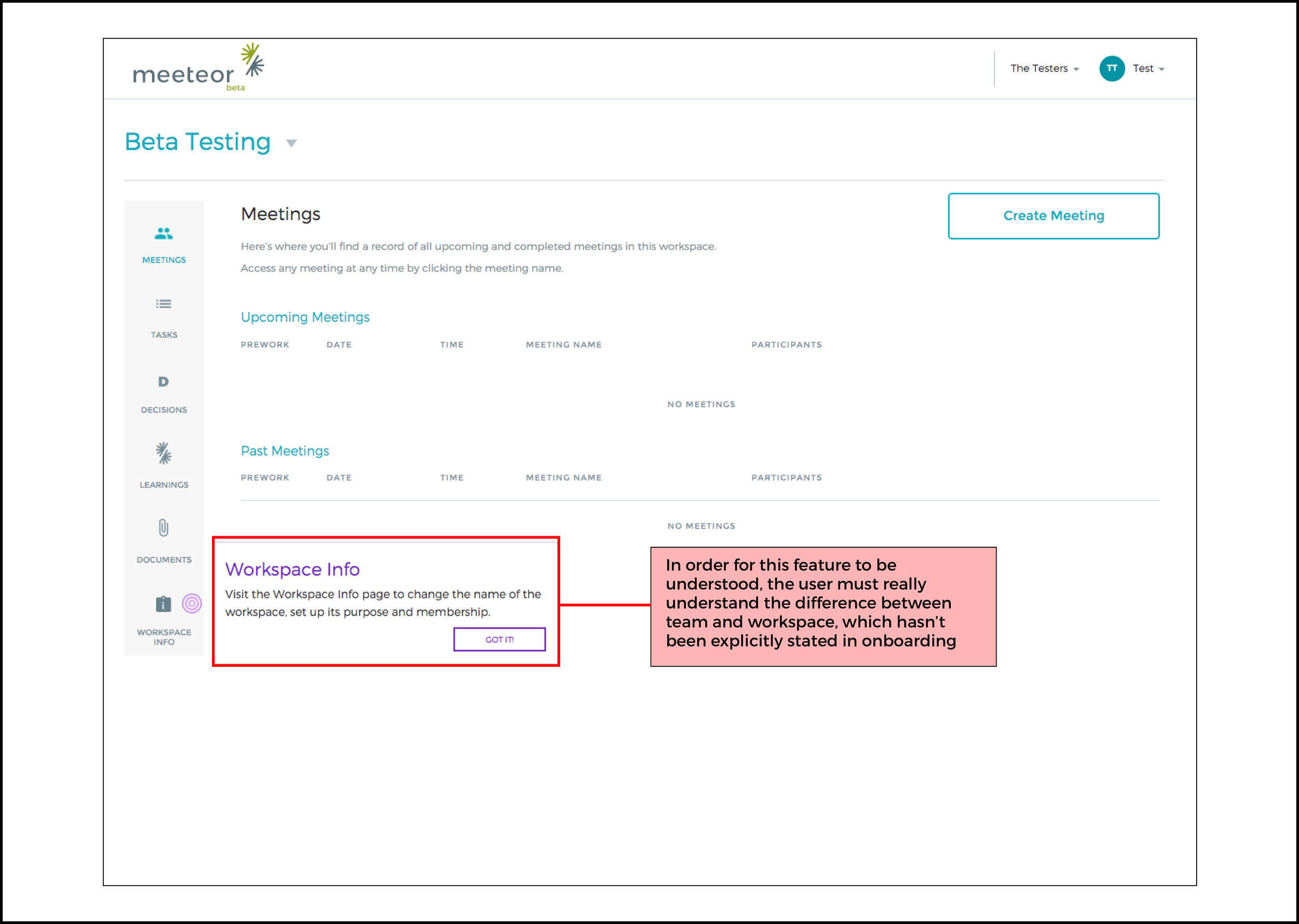The width and height of the screenshot is (1299, 924).
Task: Click TIME column under Past Meetings
Action: click(x=452, y=478)
